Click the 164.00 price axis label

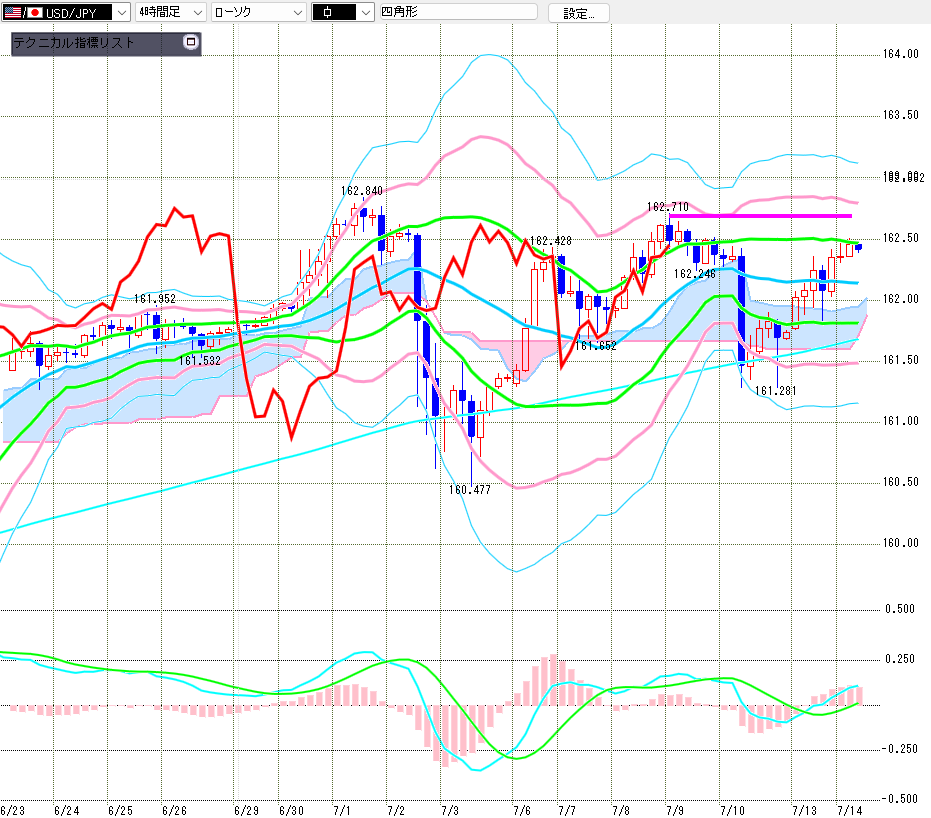(900, 54)
